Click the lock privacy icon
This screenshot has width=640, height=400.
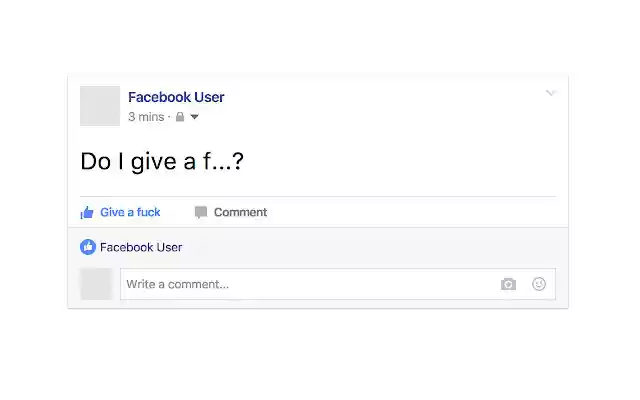coord(179,117)
